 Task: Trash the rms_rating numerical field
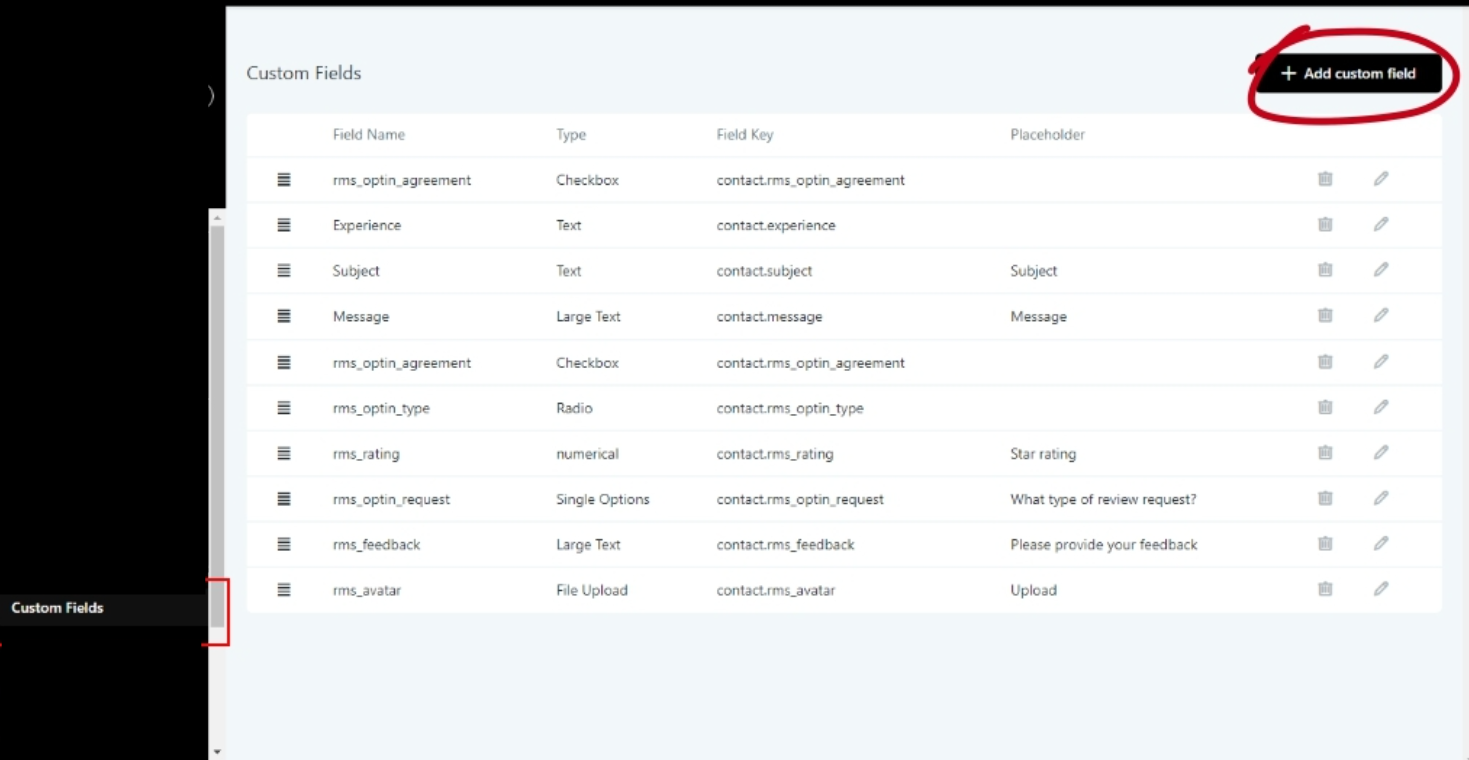(x=1325, y=453)
